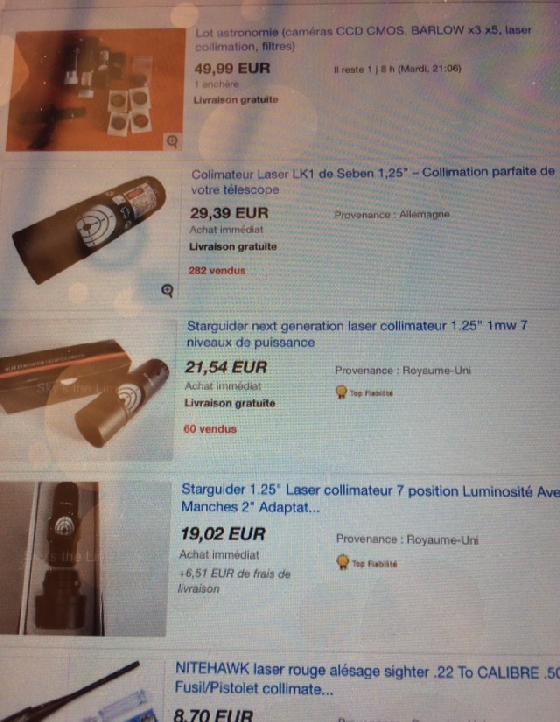Open the Starguider next generation laser collimateur listing
This screenshot has height=722, width=560.
tap(357, 334)
